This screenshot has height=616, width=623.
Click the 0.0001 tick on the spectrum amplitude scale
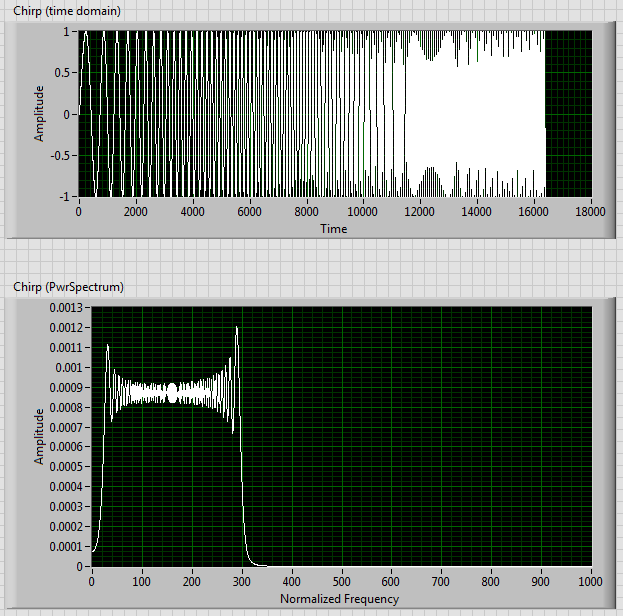click(x=66, y=547)
